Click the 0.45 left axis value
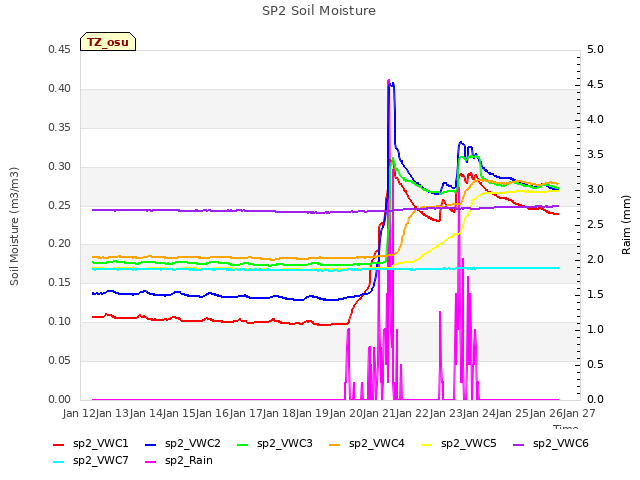The height and width of the screenshot is (480, 640). [59, 49]
